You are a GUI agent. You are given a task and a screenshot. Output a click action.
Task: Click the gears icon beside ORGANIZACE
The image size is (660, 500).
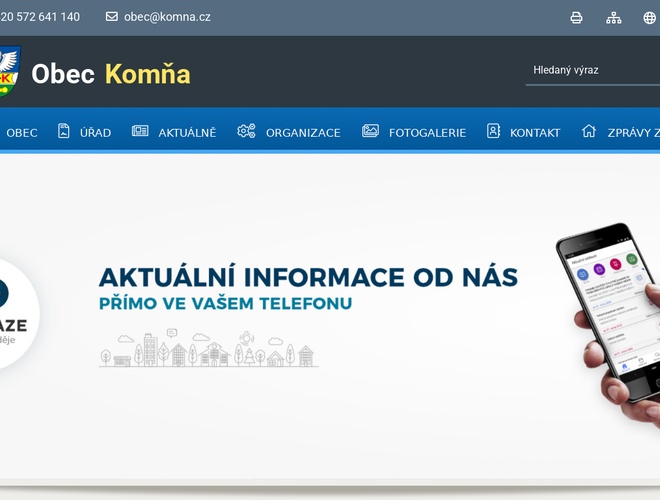tap(246, 131)
